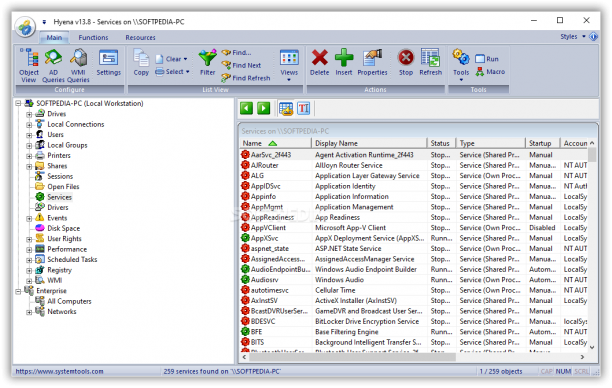Select the BDESVC service row

tap(413, 321)
